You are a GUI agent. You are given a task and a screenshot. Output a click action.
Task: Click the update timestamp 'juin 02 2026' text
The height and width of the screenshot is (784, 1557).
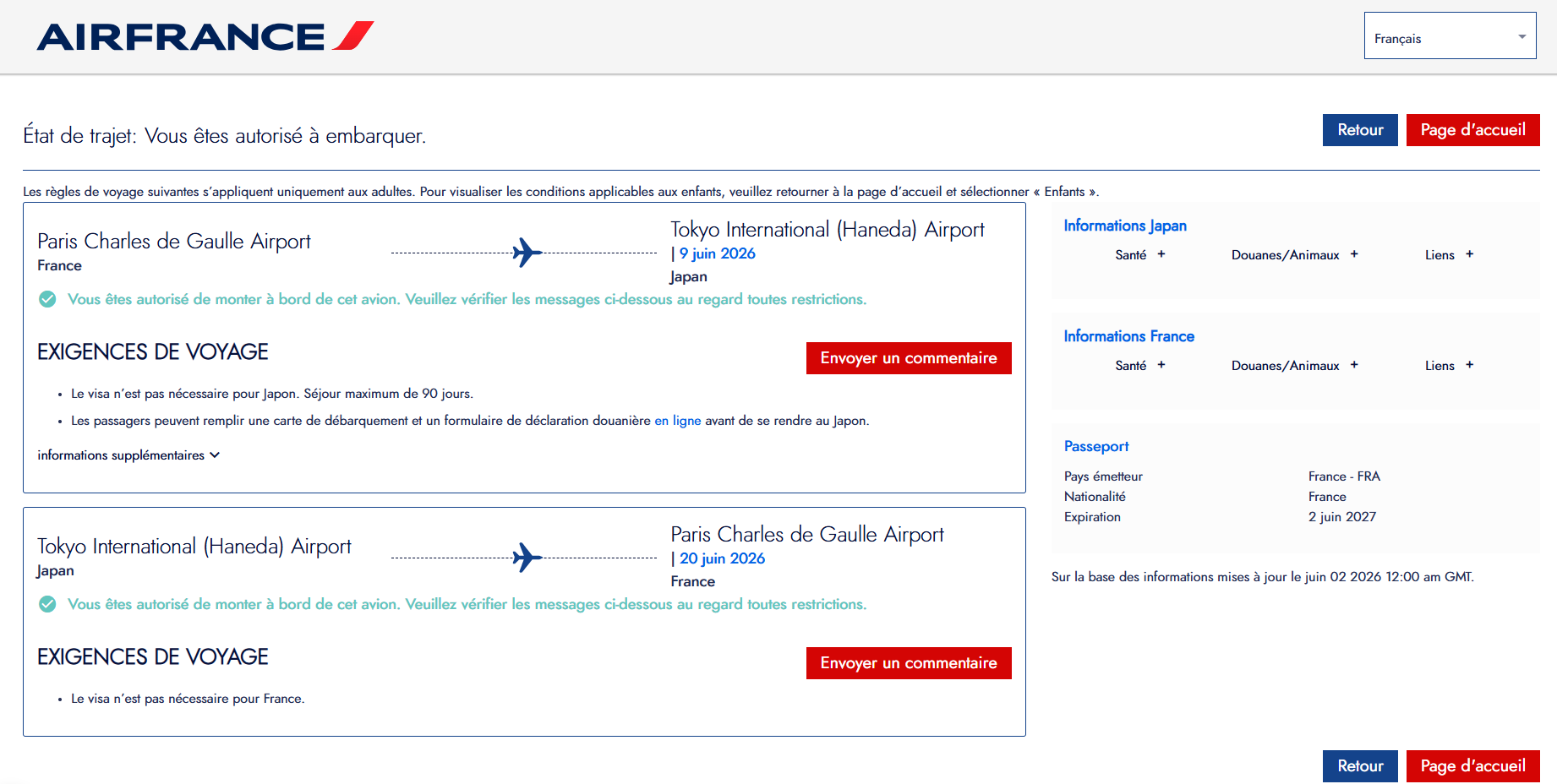[x=1342, y=577]
